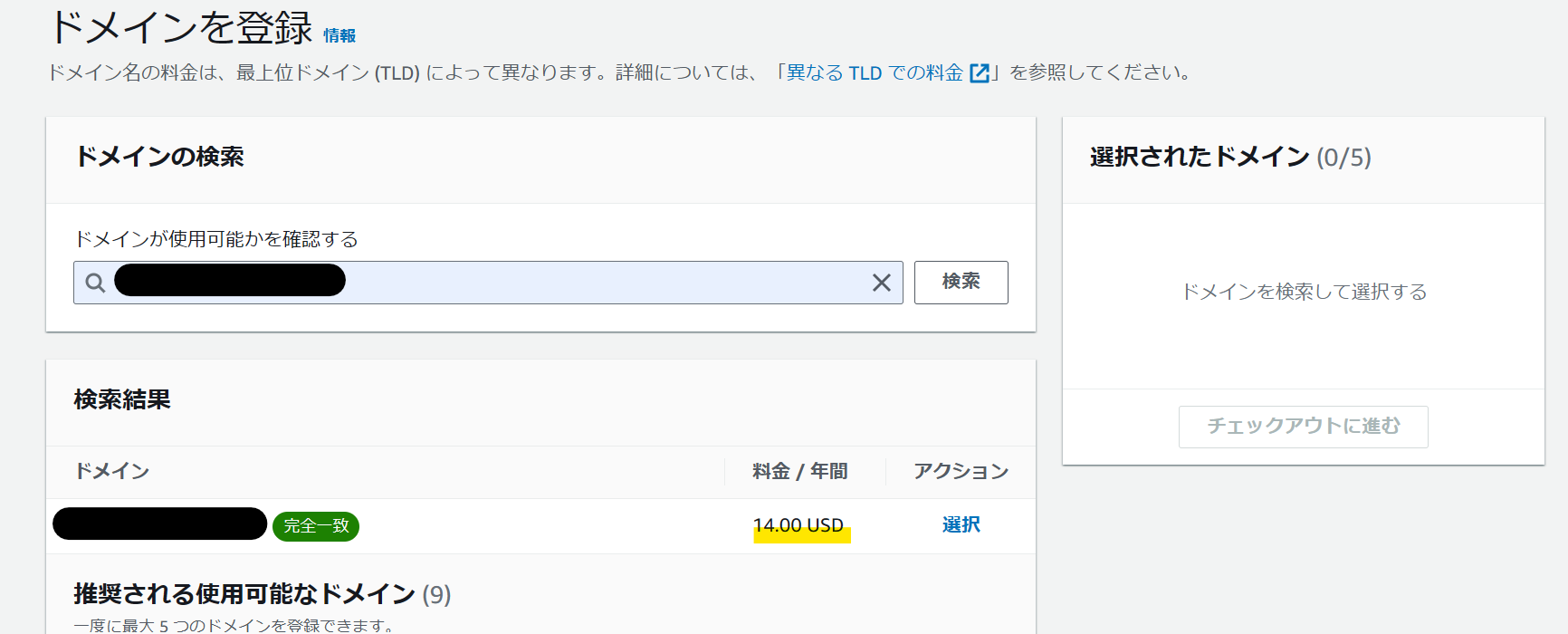Click inside the domain availability search field

[x=488, y=283]
